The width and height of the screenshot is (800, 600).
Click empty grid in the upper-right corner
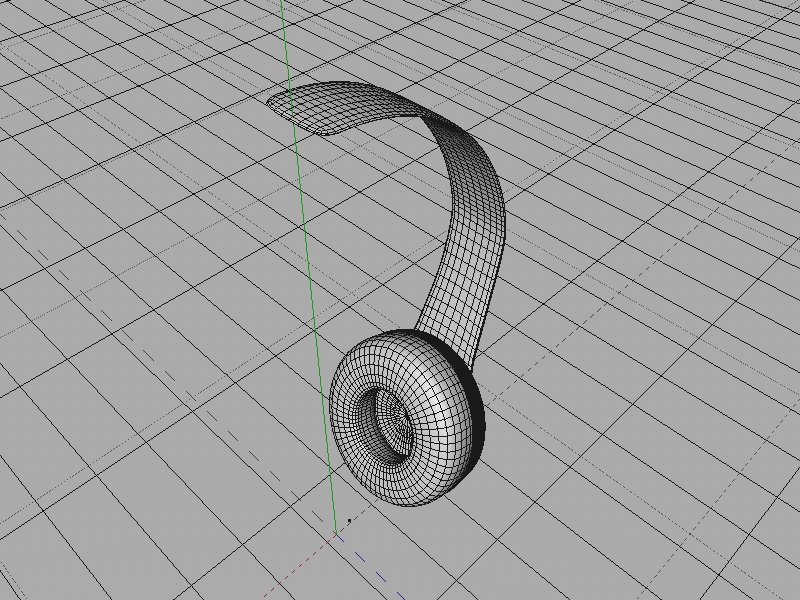click(x=700, y=70)
